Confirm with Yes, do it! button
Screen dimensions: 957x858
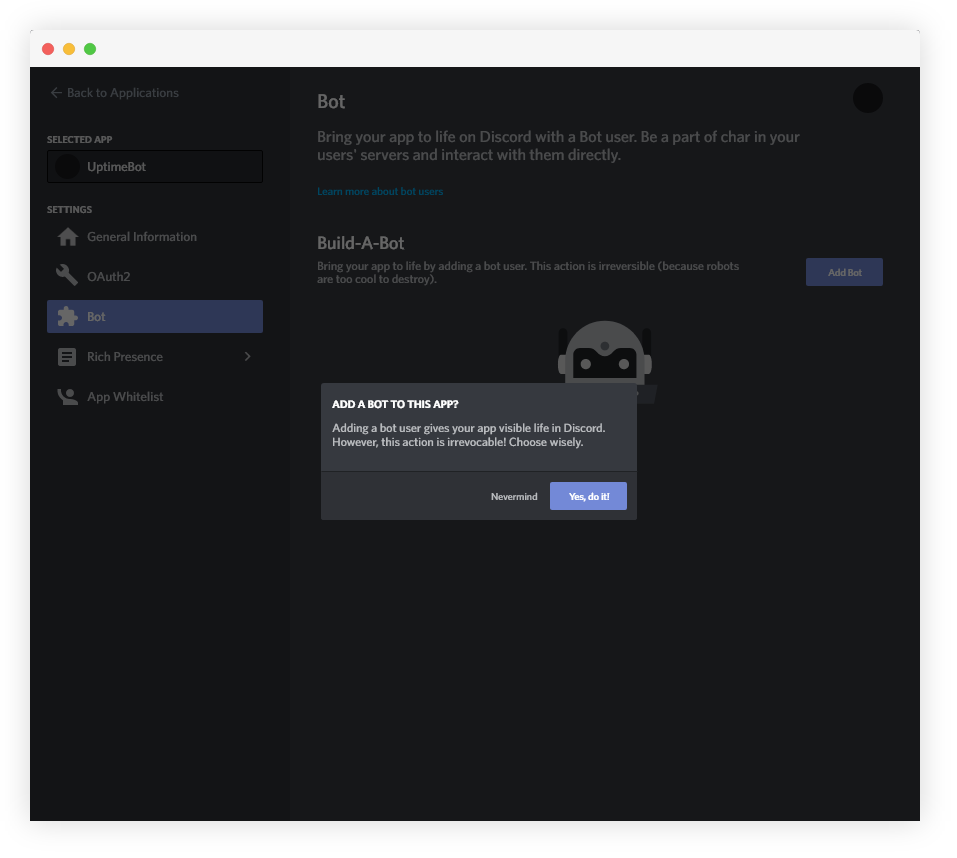tap(588, 496)
